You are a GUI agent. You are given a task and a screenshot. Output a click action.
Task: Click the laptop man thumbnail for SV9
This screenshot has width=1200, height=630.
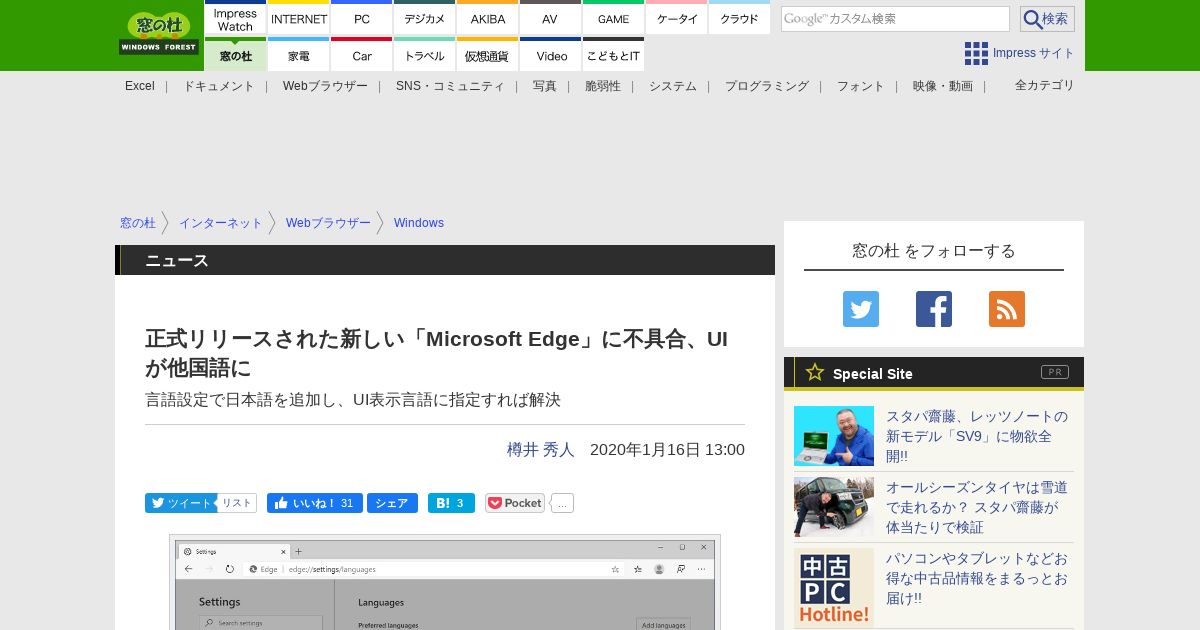pos(834,436)
